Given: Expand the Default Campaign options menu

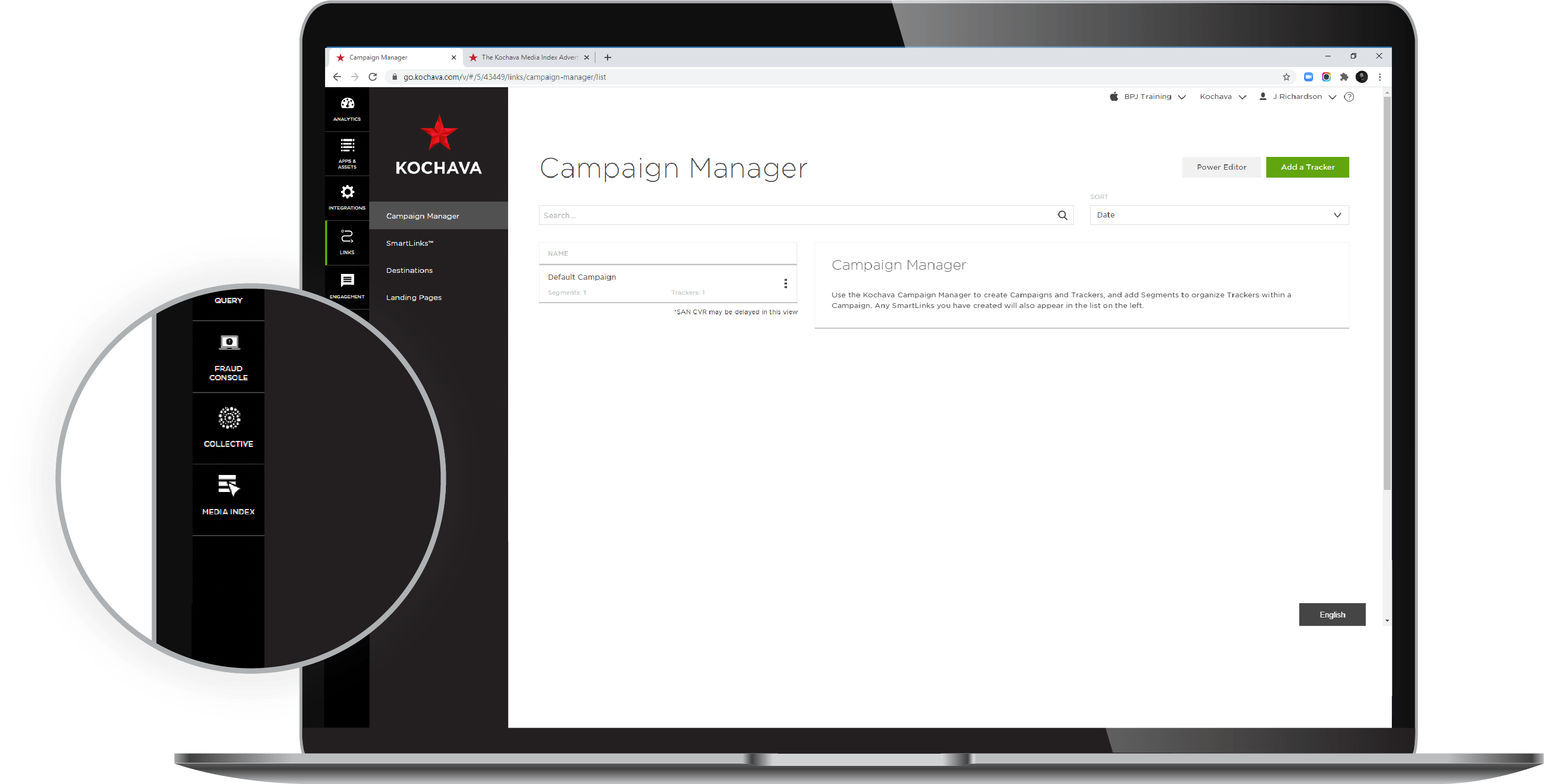Looking at the screenshot, I should pos(788,283).
